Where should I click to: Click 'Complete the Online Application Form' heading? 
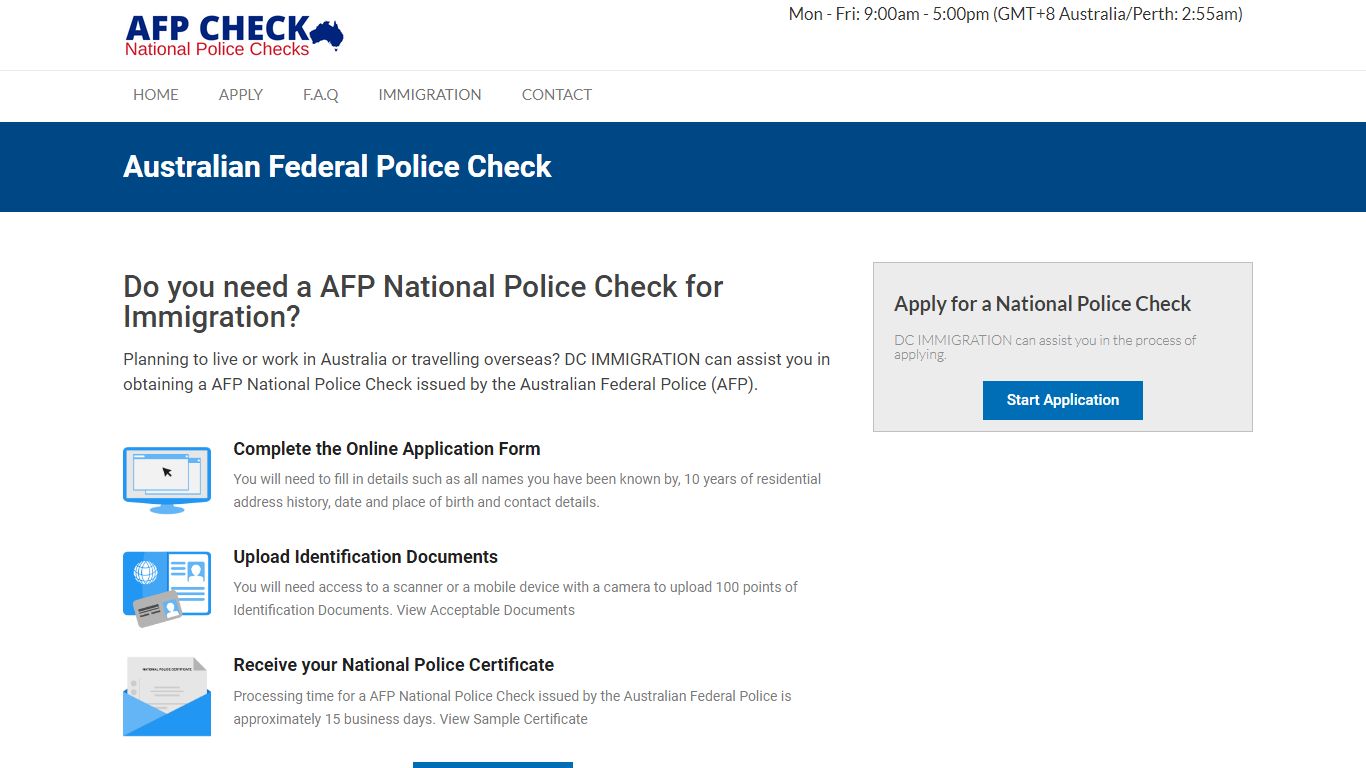point(387,449)
